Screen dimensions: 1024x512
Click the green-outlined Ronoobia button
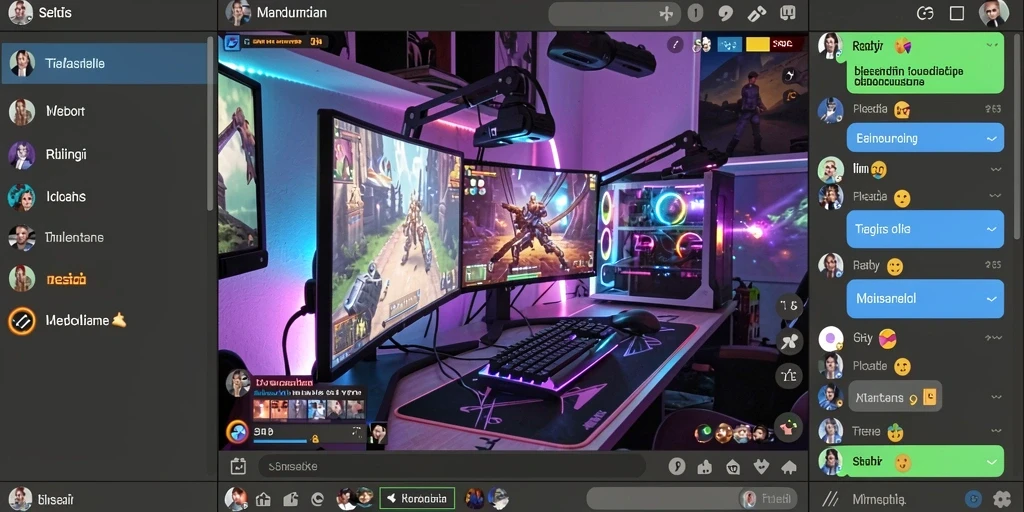pyautogui.click(x=417, y=498)
